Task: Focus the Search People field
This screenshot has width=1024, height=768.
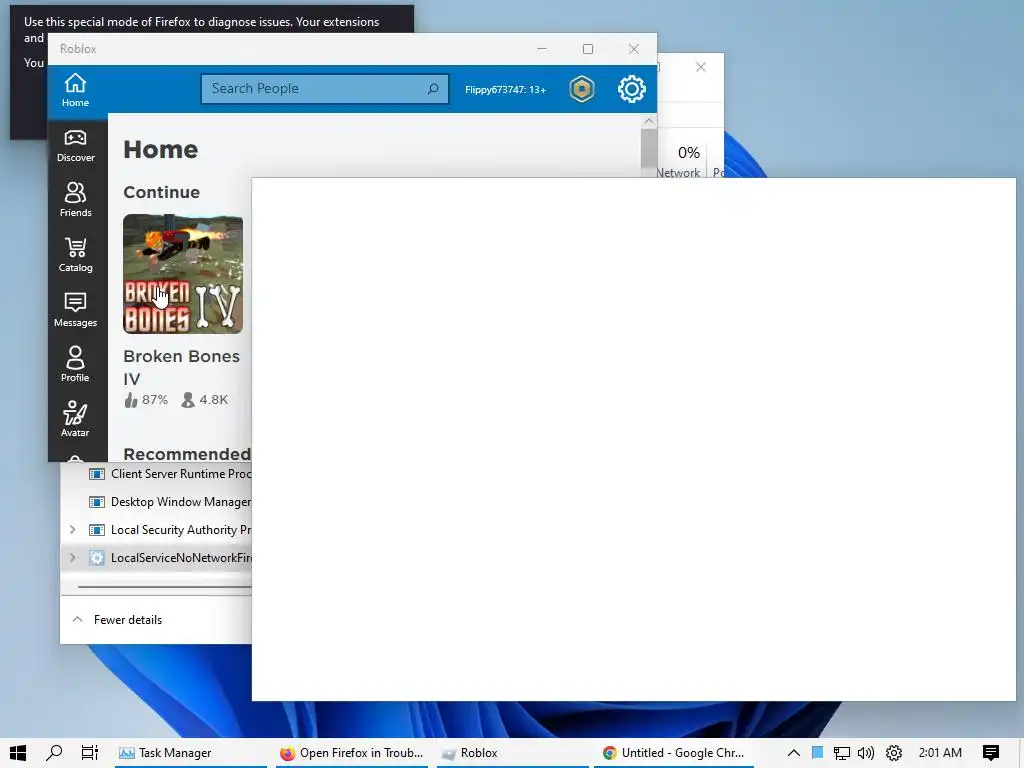Action: point(325,89)
